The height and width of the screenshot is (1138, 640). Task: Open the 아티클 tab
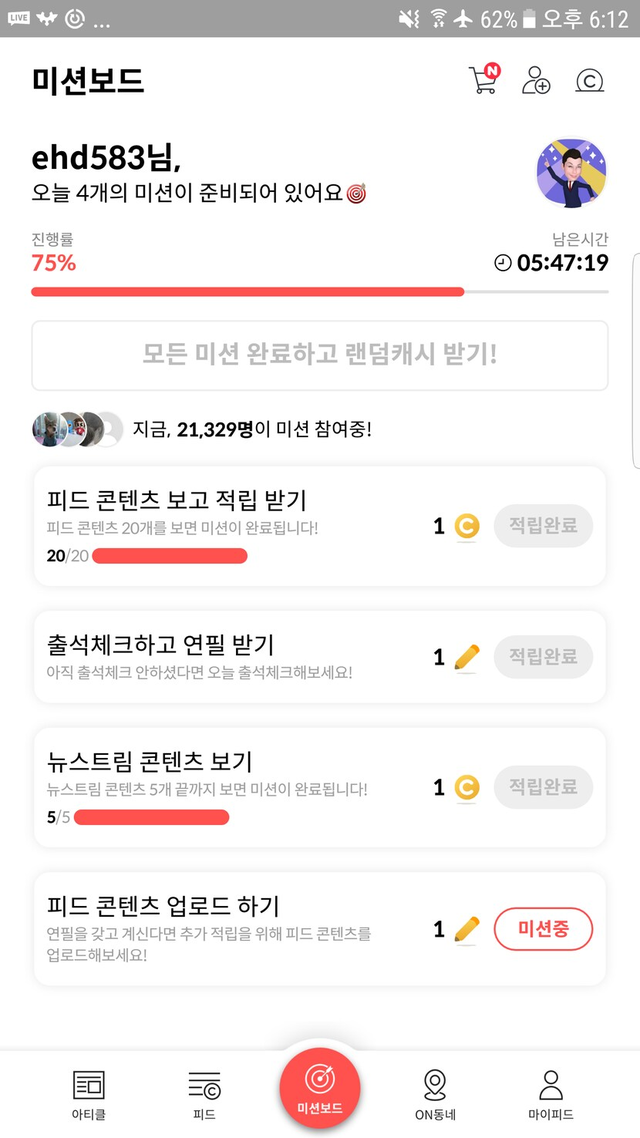[88, 1093]
